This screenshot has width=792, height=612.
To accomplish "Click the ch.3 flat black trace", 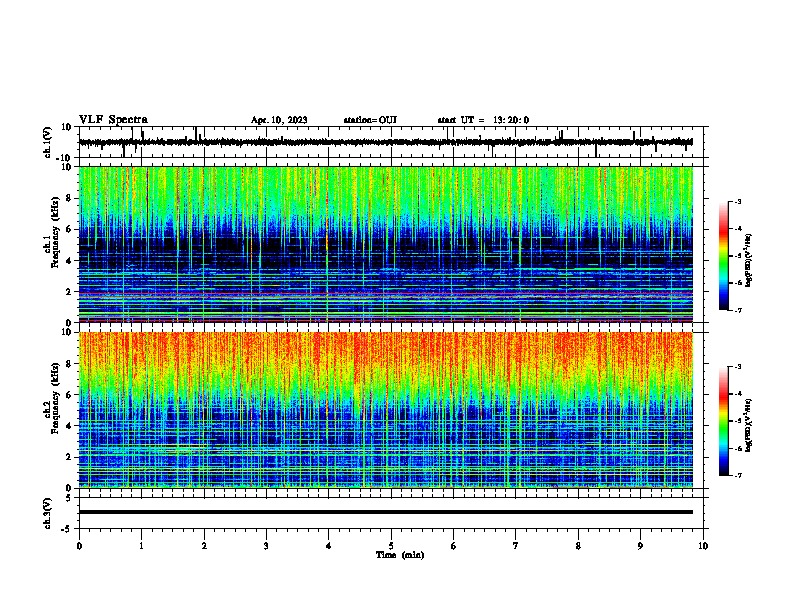I will pos(385,512).
